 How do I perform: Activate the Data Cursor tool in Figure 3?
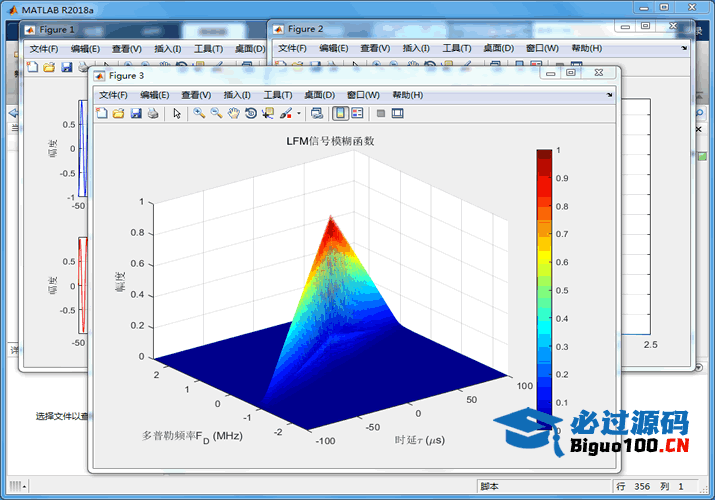click(268, 114)
